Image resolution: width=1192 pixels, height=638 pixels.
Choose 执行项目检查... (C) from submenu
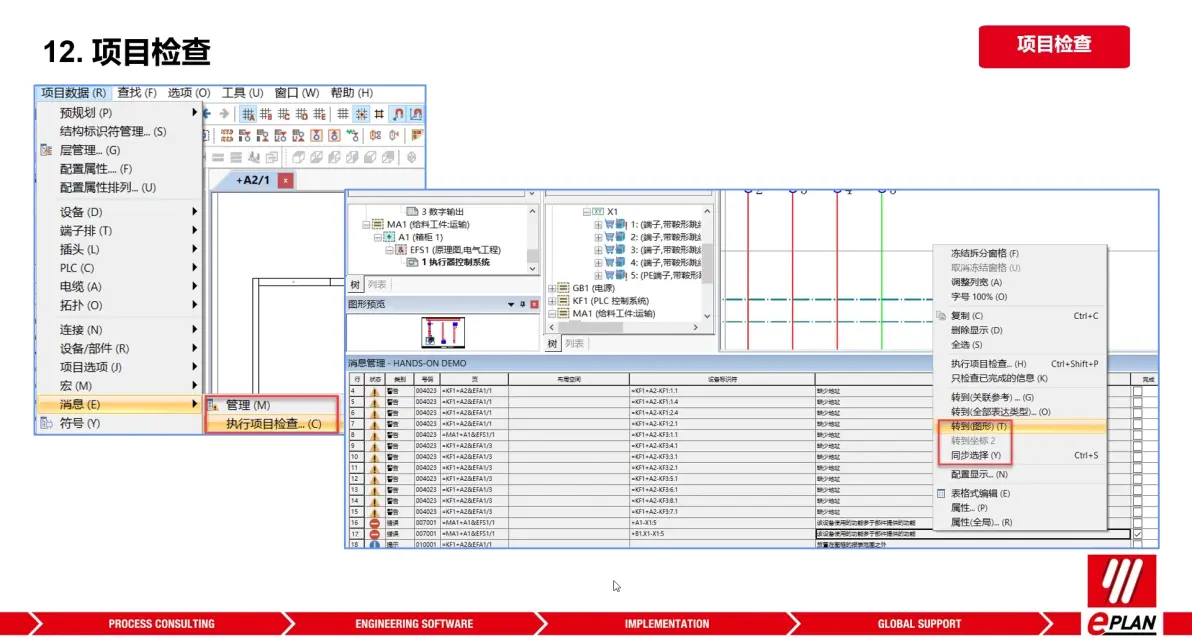[274, 424]
